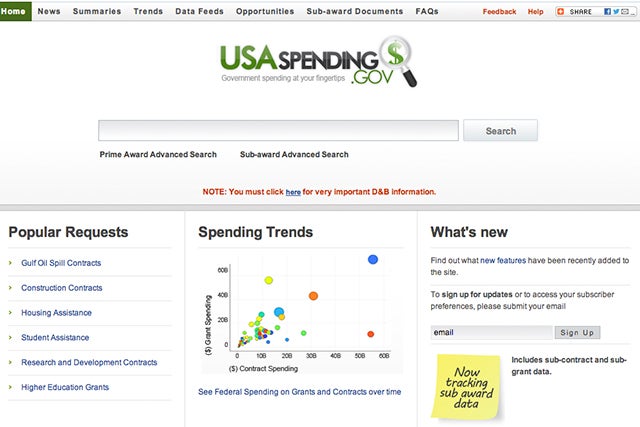Open Prime Award Advanced Search

tap(158, 155)
